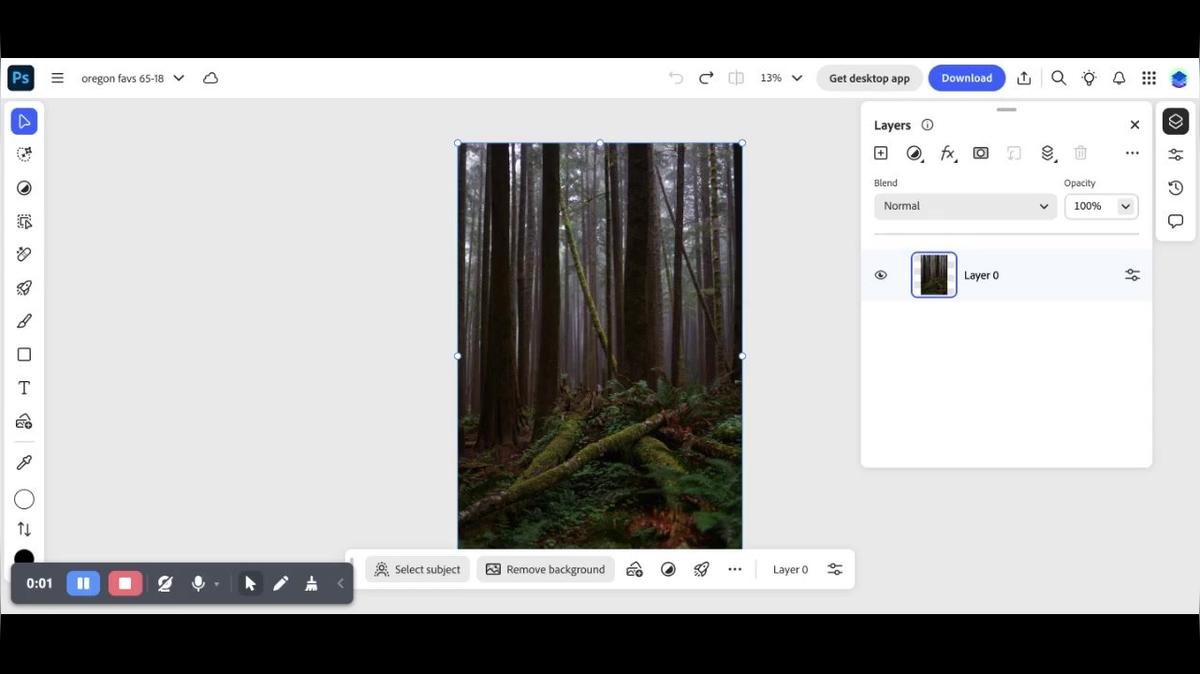Add a layer mask
The width and height of the screenshot is (1200, 674).
[981, 153]
